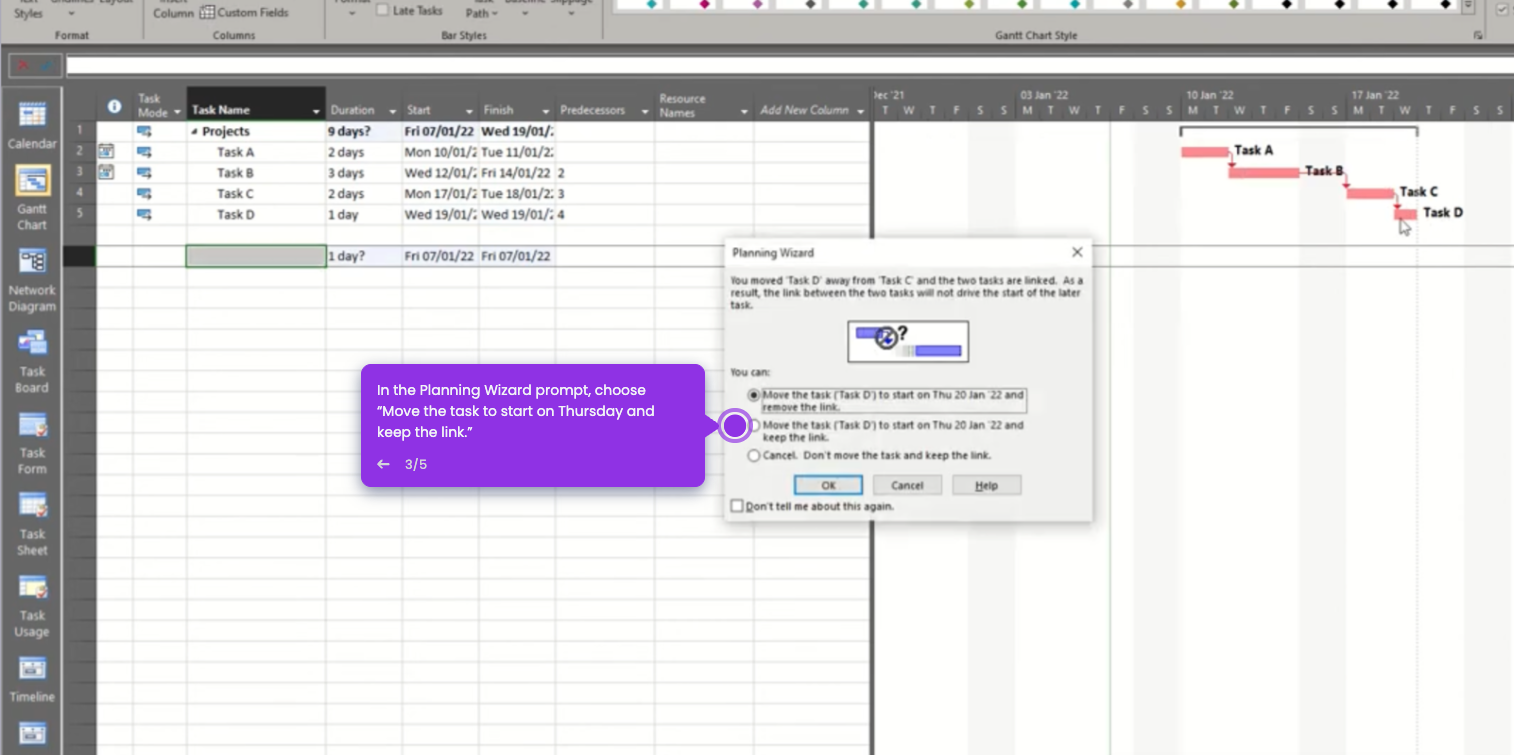Click the Custom Fields ribbon icon
The image size is (1514, 755).
pos(207,13)
